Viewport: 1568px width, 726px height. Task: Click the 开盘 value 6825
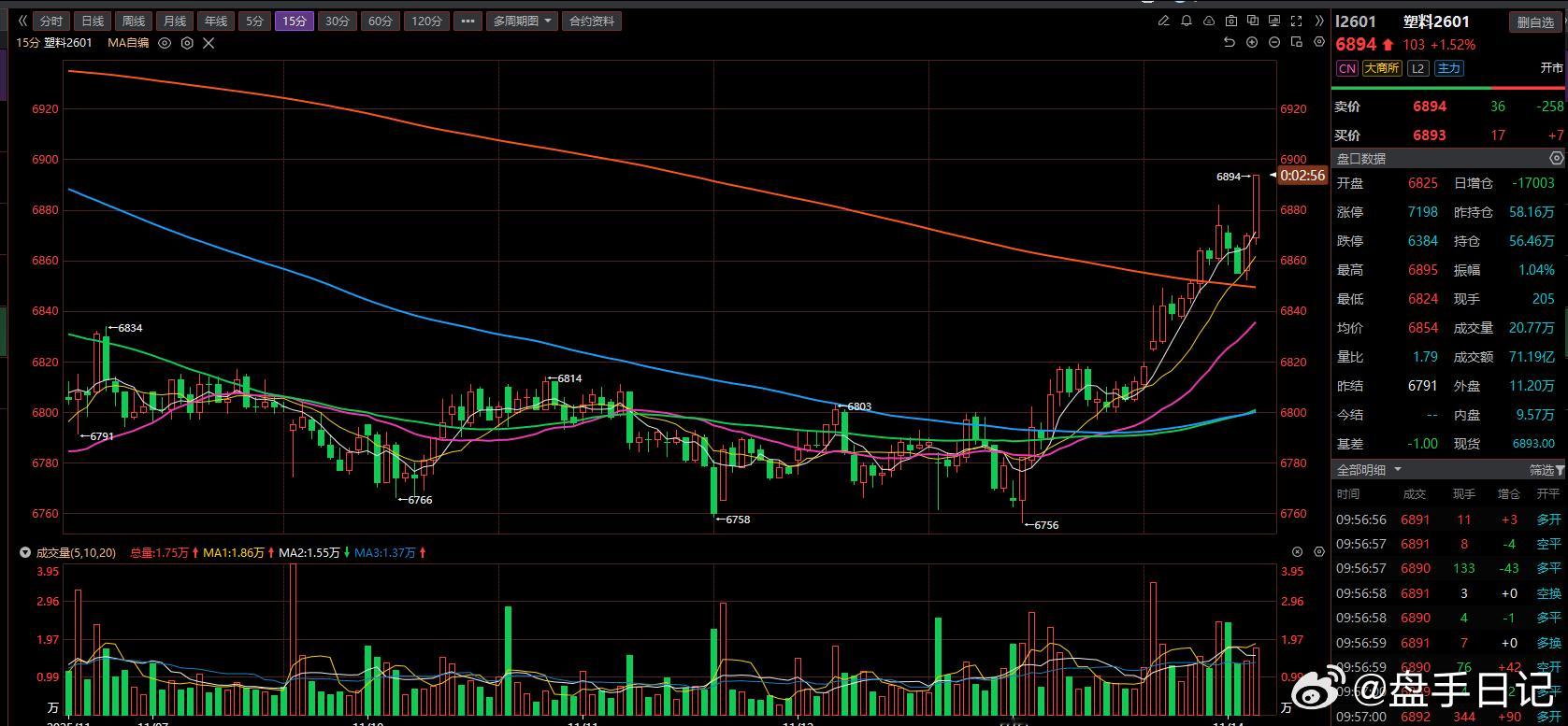[1423, 183]
